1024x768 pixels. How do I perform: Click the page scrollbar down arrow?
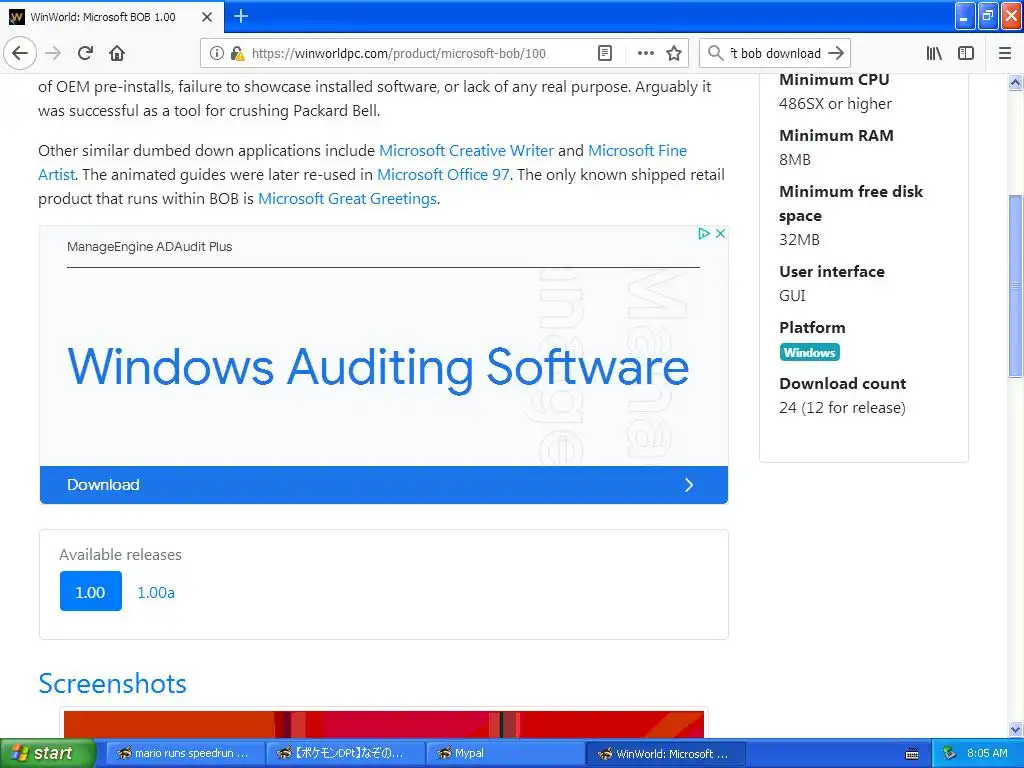[1015, 729]
